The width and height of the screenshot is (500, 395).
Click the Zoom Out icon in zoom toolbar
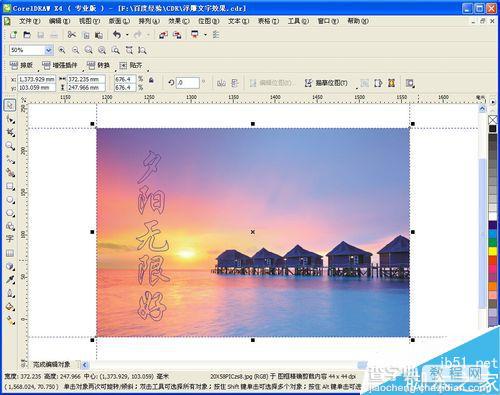tap(76, 50)
